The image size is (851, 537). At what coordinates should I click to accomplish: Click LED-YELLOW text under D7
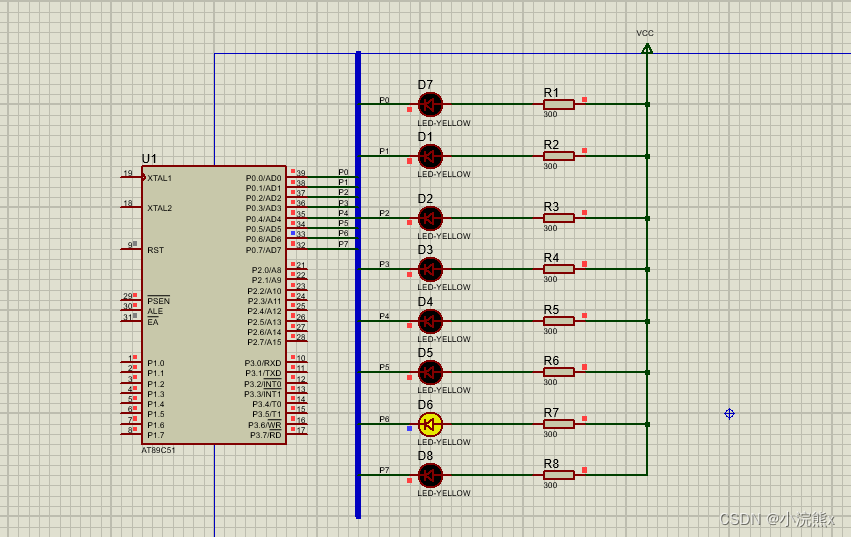pos(444,123)
